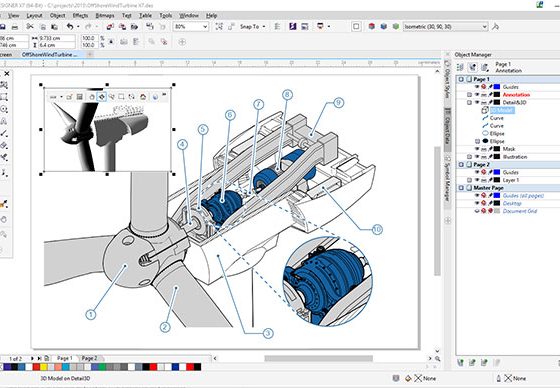Click the yellow swatch in color palette
Screen dimensions: 560x388
pyautogui.click(x=44, y=367)
